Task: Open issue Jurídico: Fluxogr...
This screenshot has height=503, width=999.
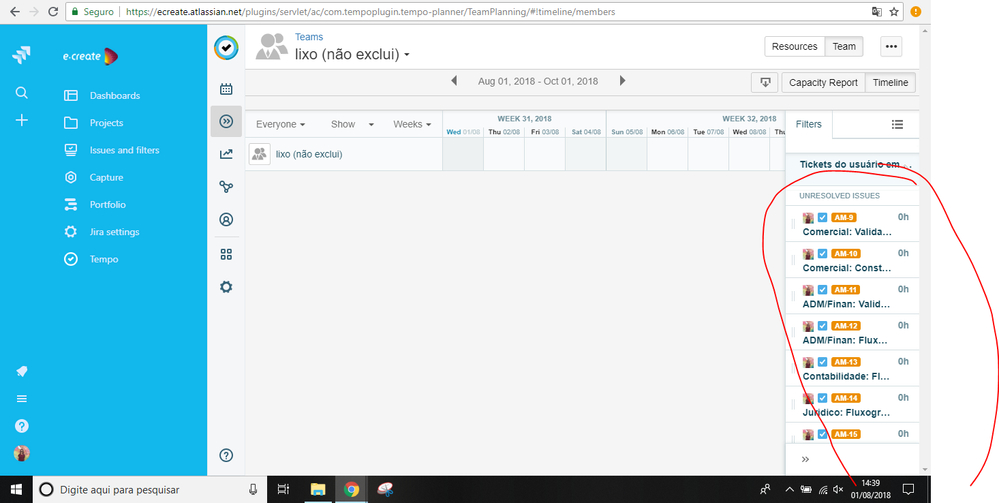Action: coord(847,412)
